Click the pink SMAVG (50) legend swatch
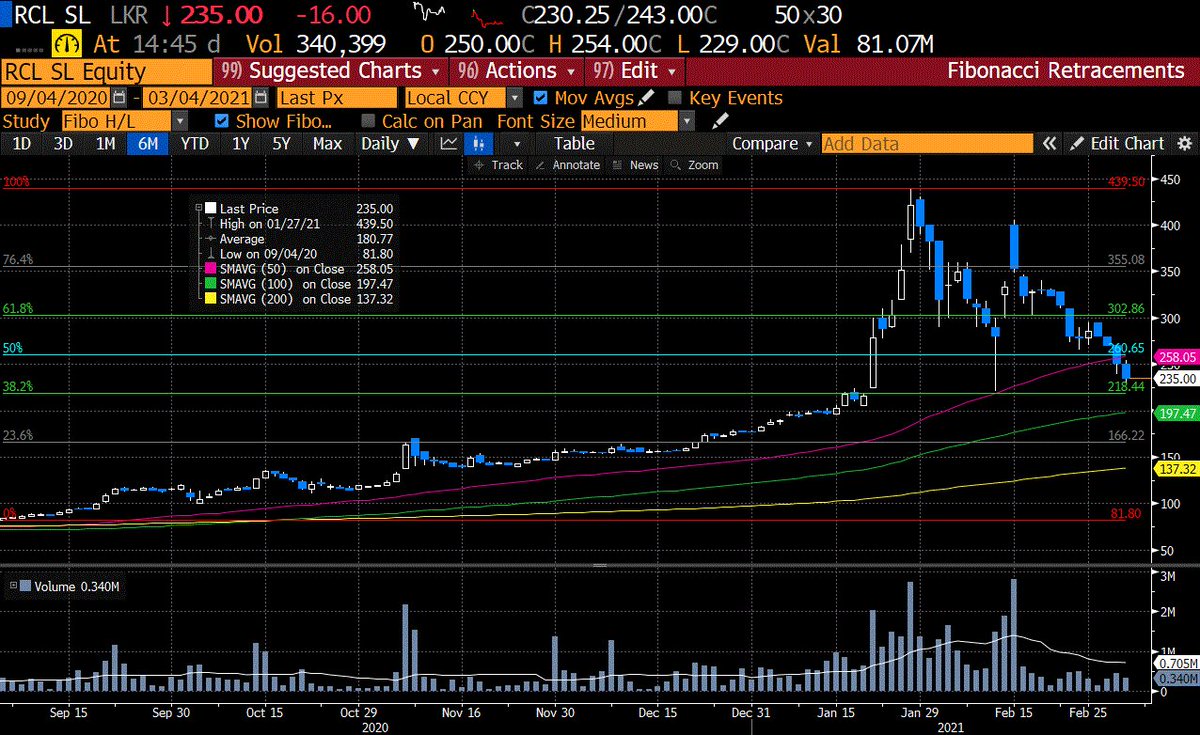Viewport: 1200px width, 735px height. (x=211, y=269)
